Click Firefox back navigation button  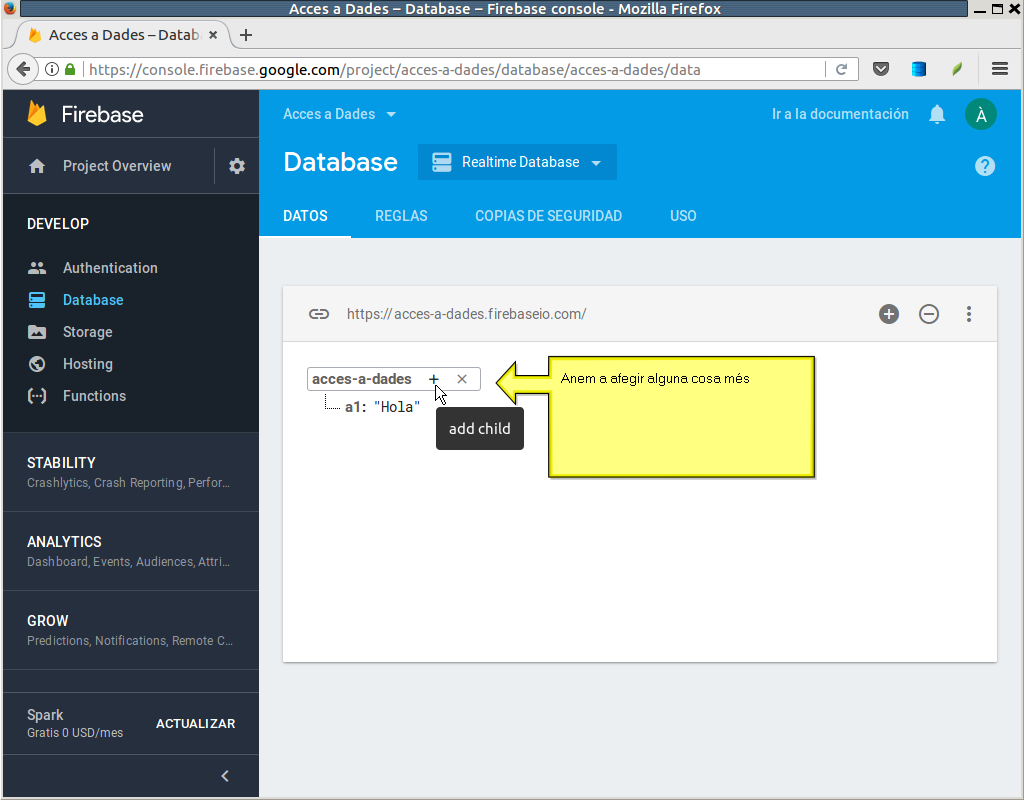coord(23,69)
